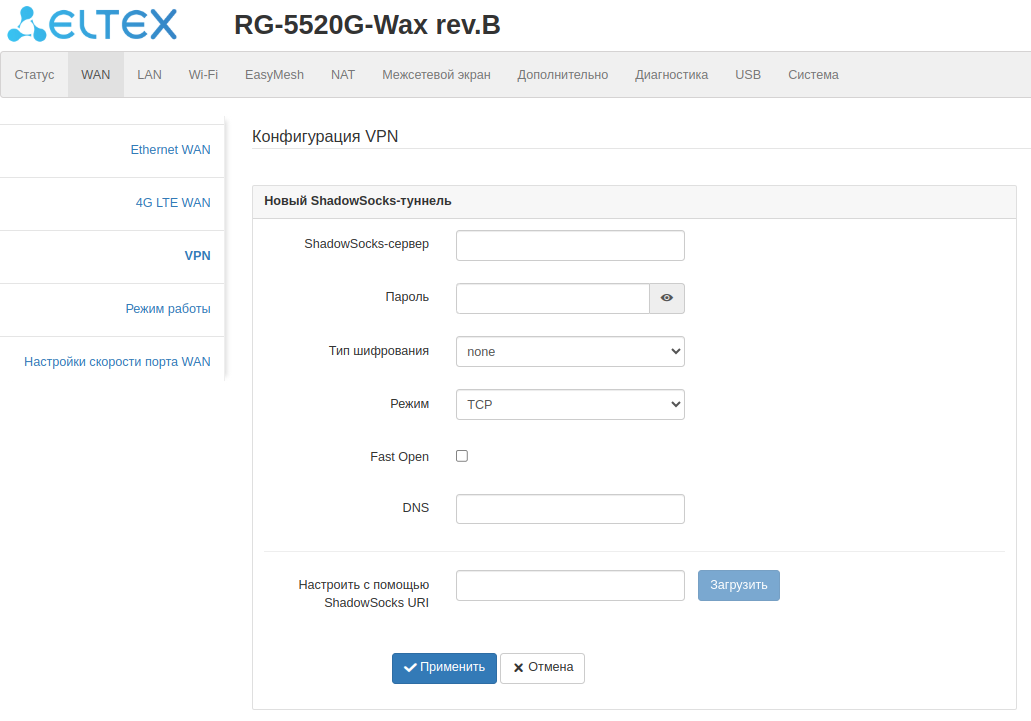Switch to the NAT tab
The image size is (1031, 721).
coord(343,75)
